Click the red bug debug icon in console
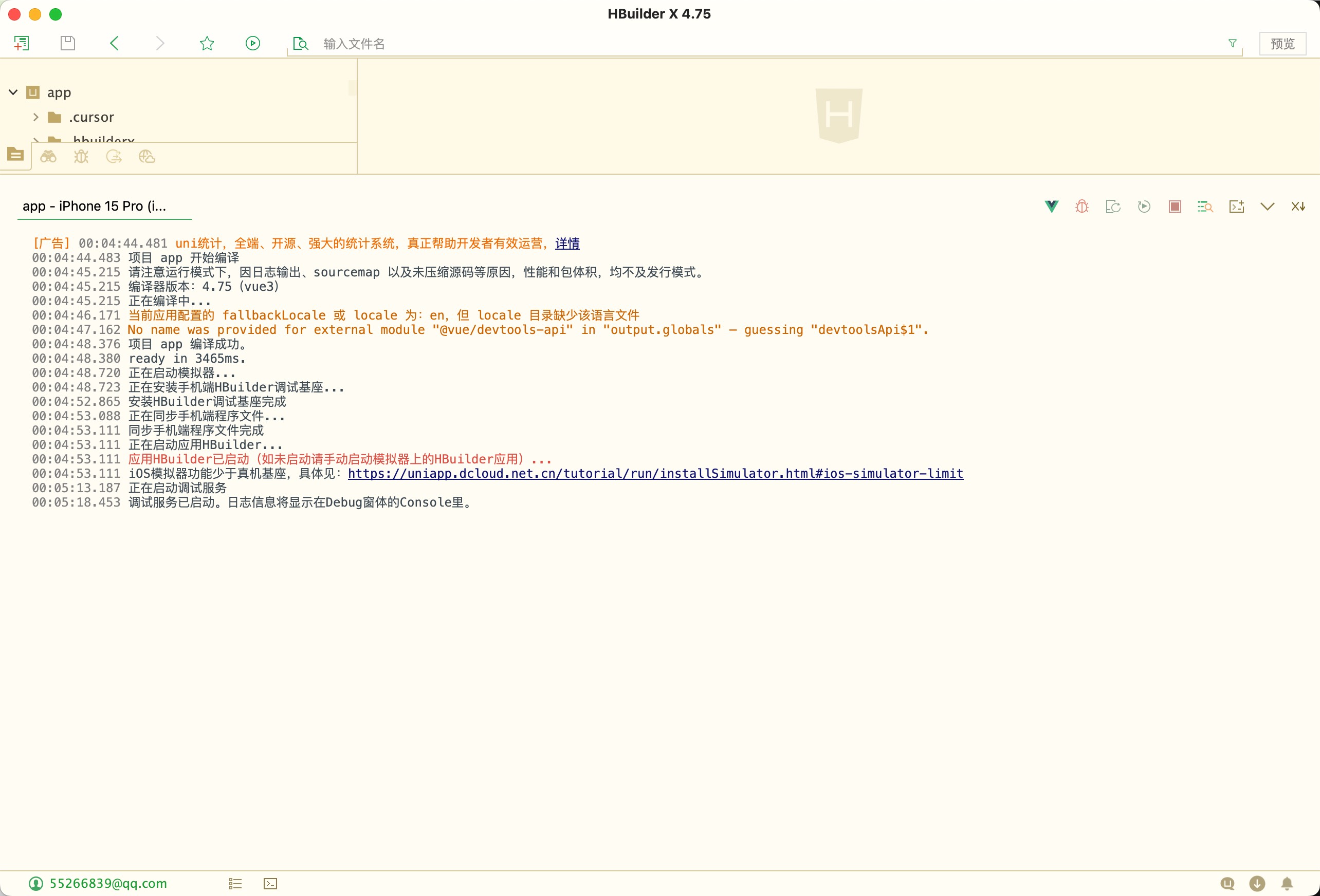 tap(1082, 207)
